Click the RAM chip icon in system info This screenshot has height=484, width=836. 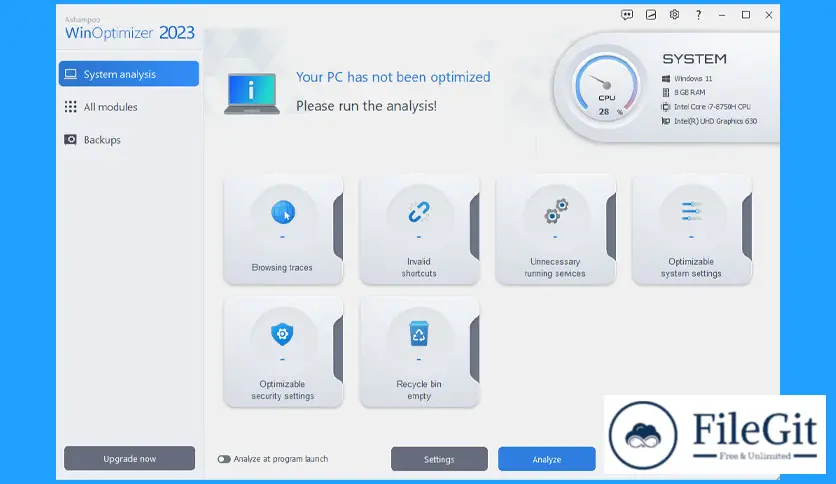click(x=665, y=92)
